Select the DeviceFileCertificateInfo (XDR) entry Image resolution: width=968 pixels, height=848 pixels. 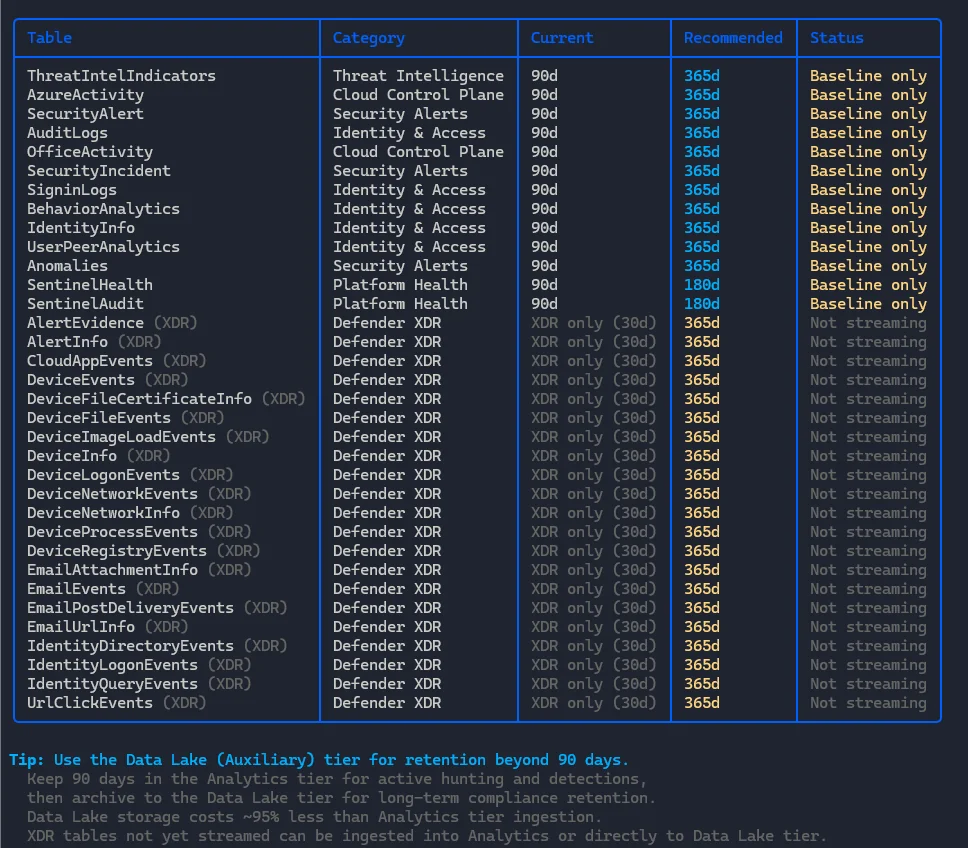tap(166, 399)
